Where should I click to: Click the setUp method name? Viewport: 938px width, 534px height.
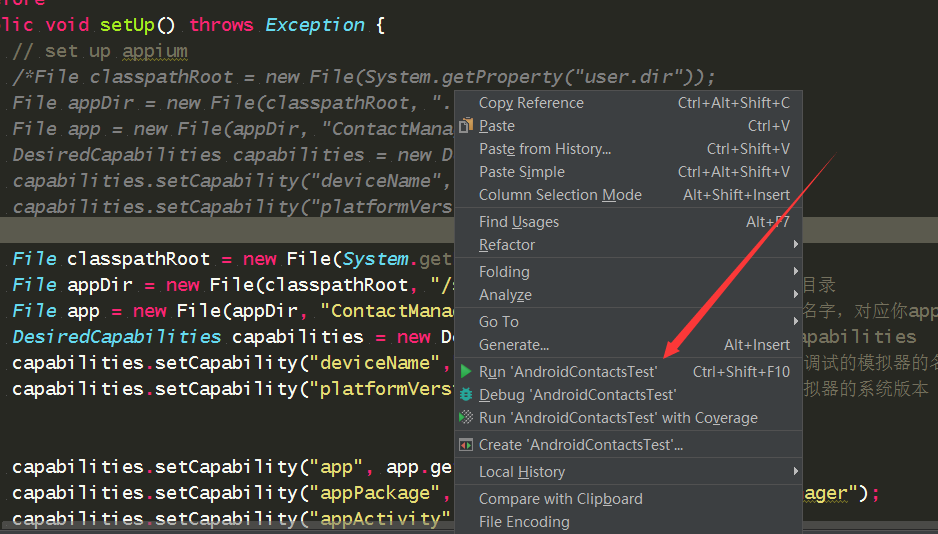click(x=127, y=25)
